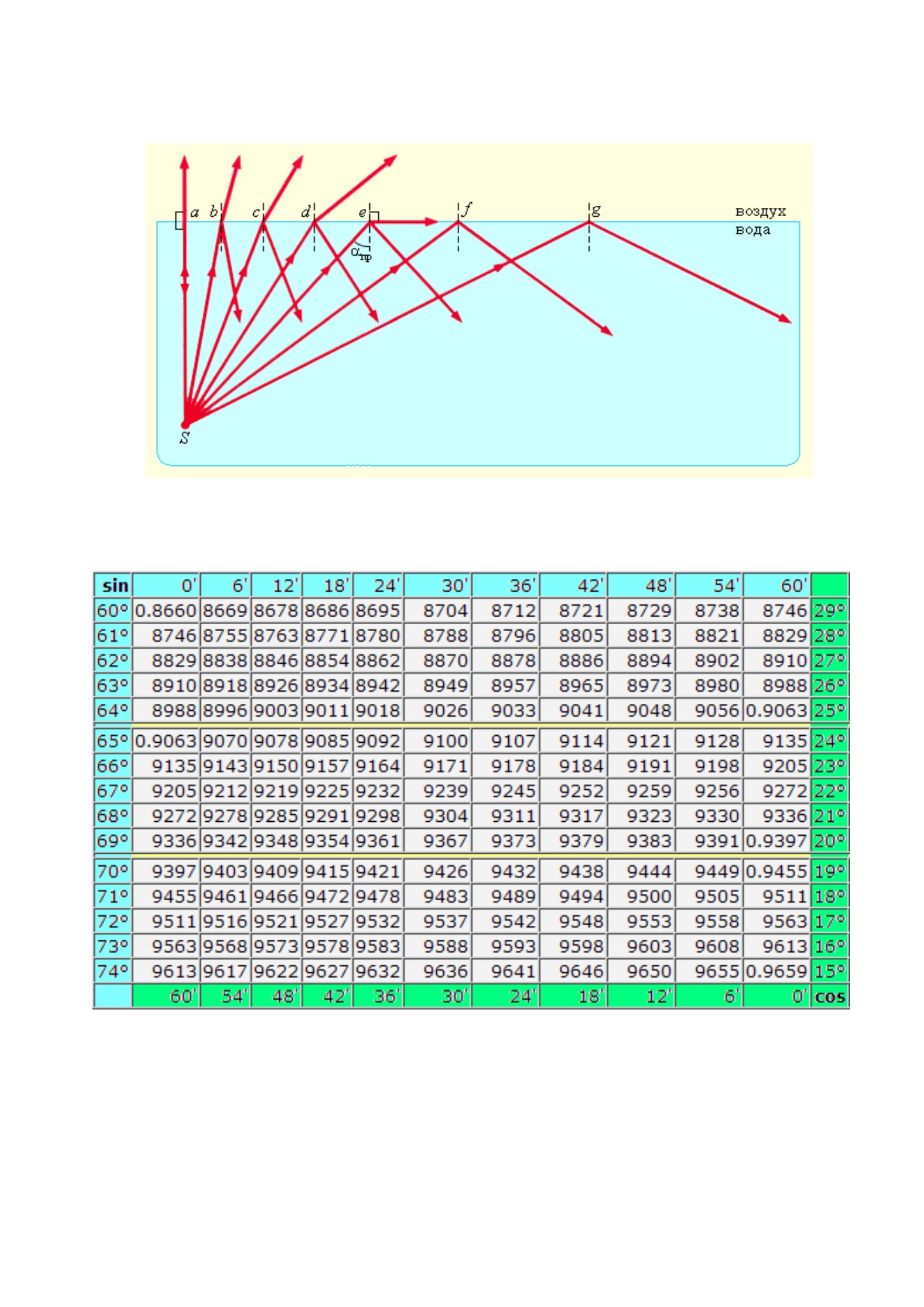Click the value 8738 in the 60° row
Image resolution: width=924 pixels, height=1307 pixels.
click(x=709, y=611)
